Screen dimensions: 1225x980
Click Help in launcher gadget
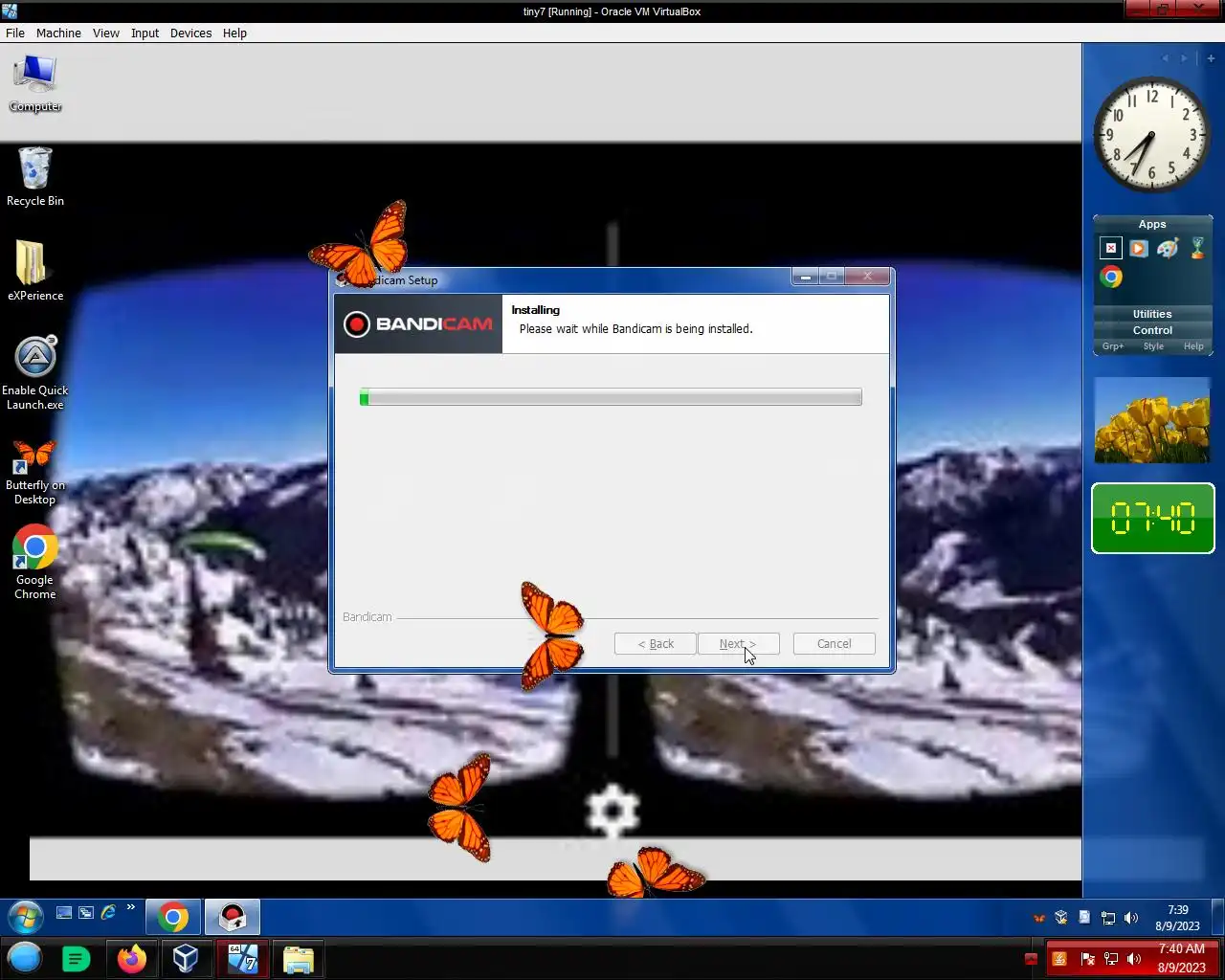[x=1193, y=346]
